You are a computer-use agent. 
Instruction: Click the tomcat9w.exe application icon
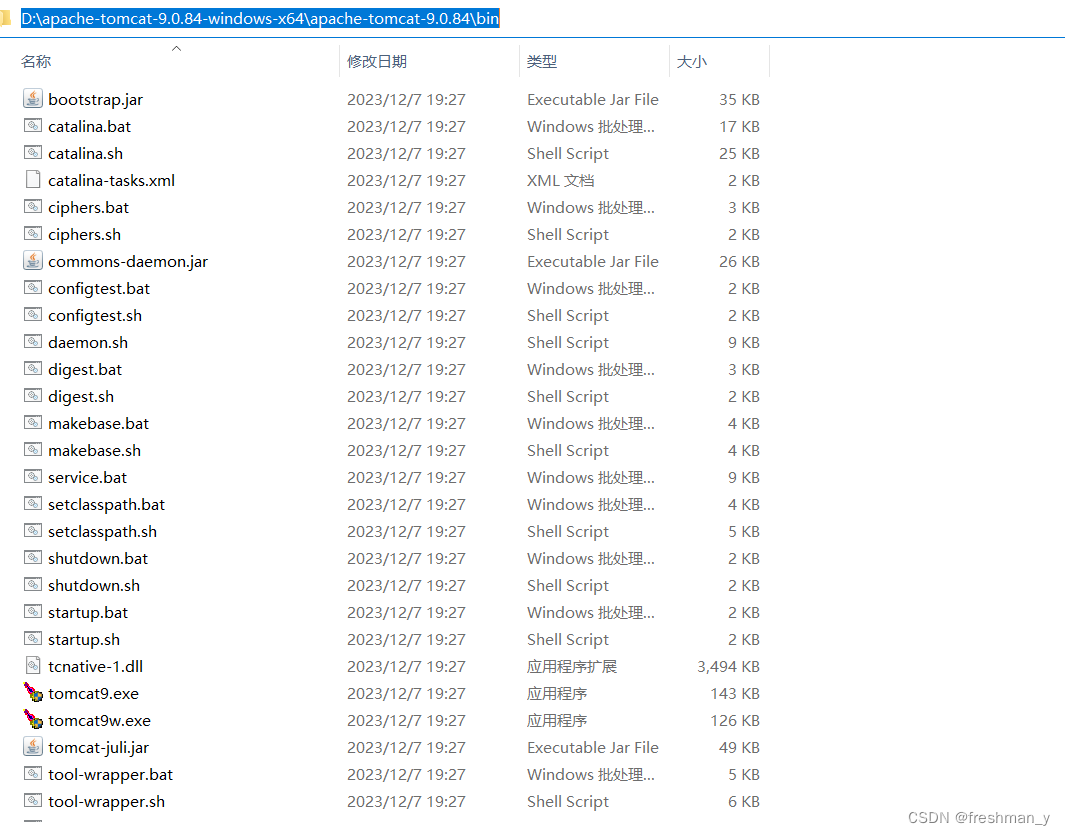tap(33, 719)
